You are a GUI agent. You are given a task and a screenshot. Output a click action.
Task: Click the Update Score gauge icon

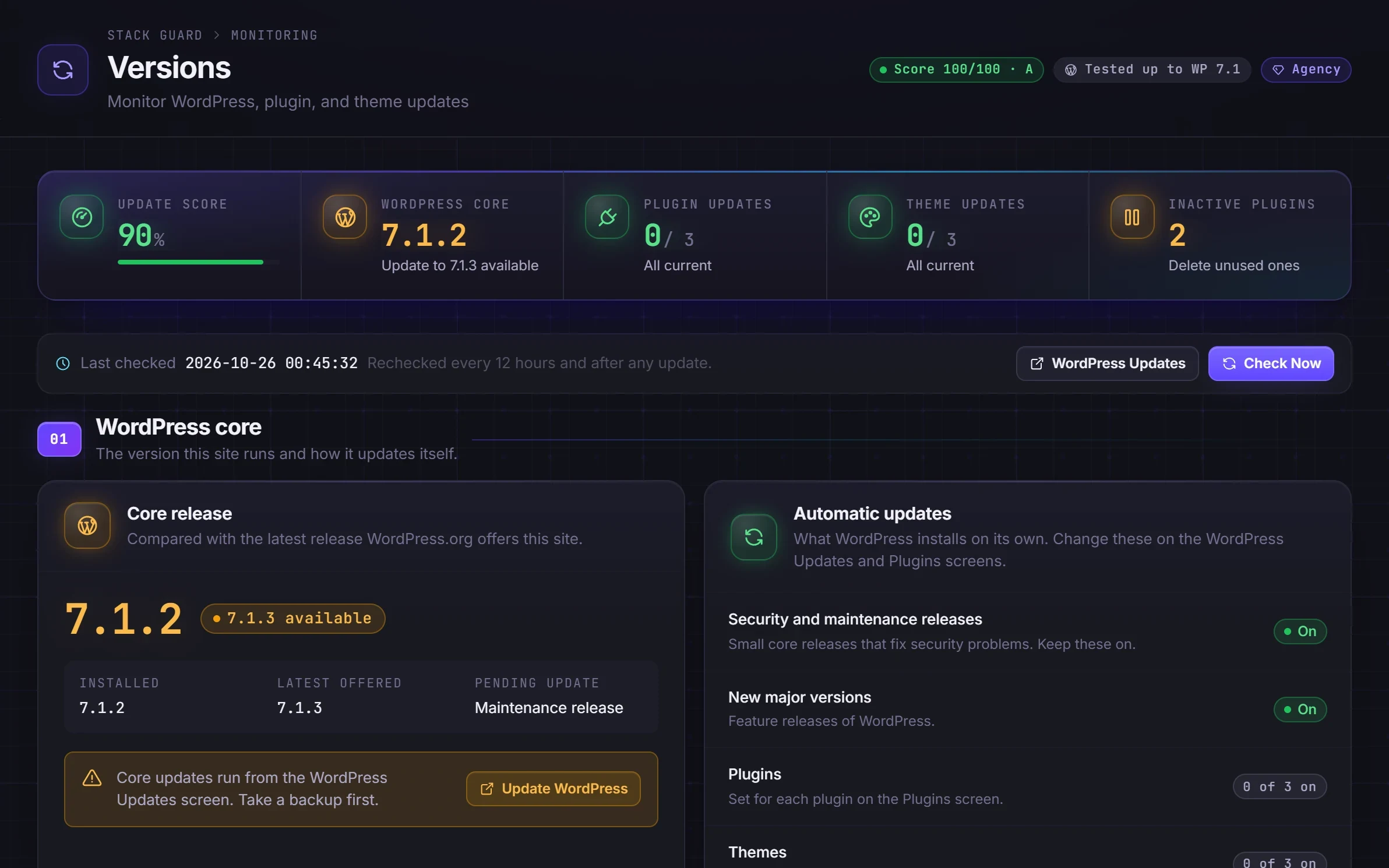[82, 217]
